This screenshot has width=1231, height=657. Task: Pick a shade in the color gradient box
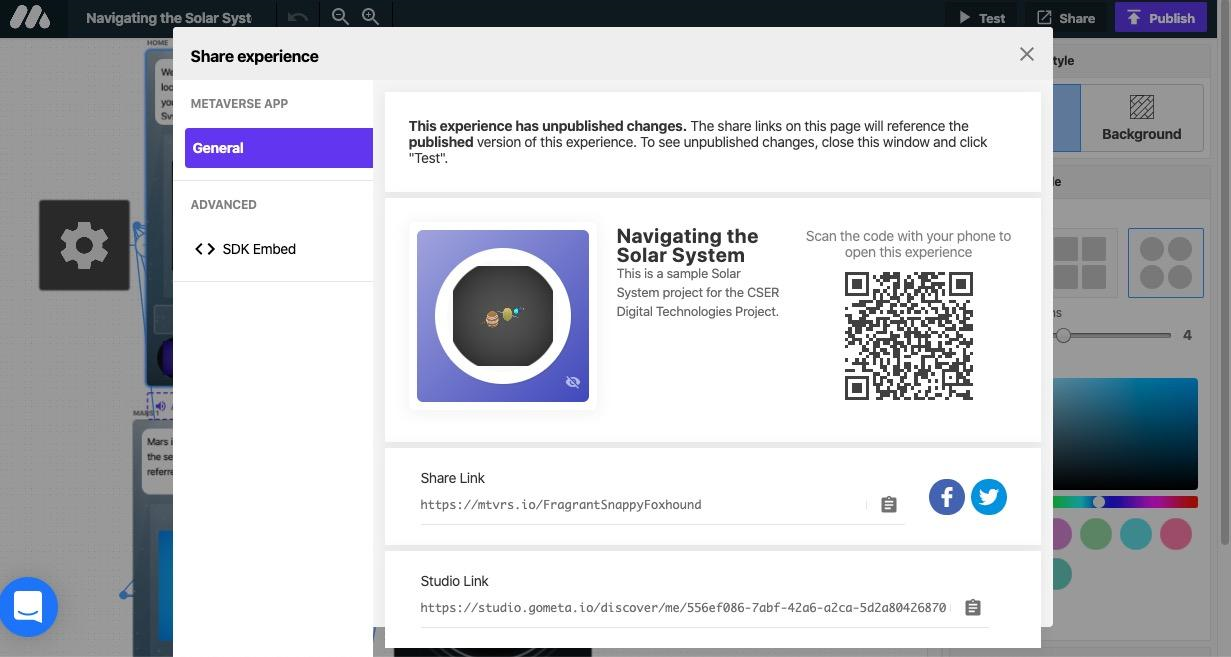point(1125,434)
